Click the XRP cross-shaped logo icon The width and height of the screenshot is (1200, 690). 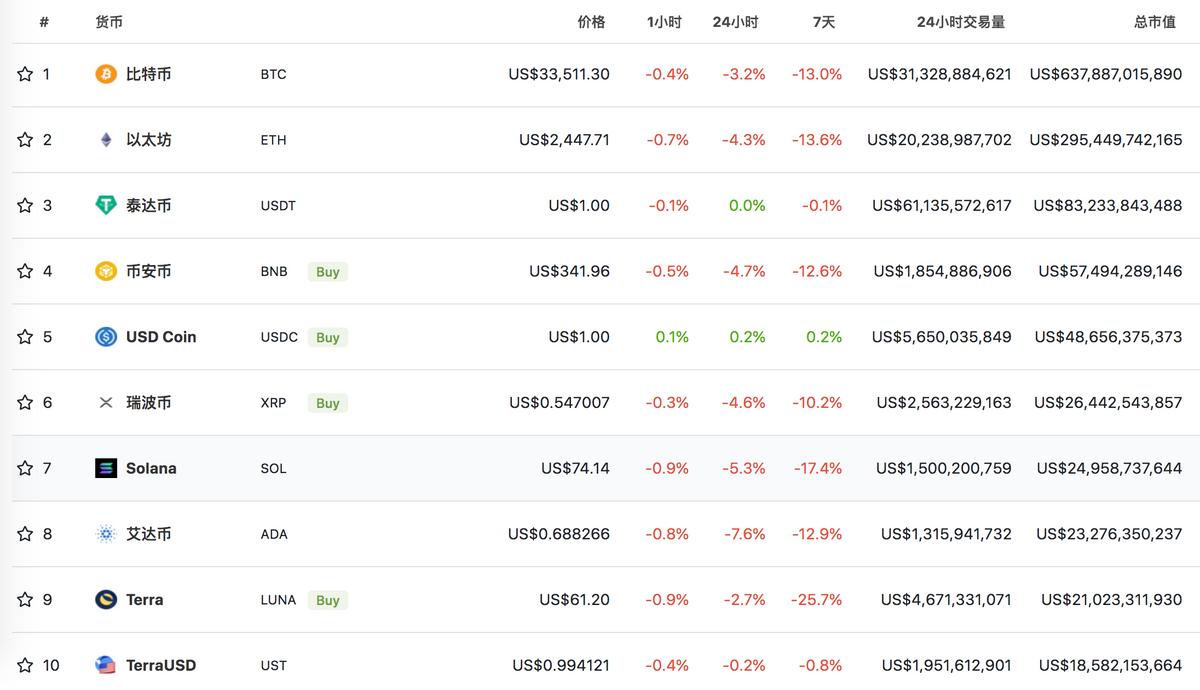pos(106,403)
